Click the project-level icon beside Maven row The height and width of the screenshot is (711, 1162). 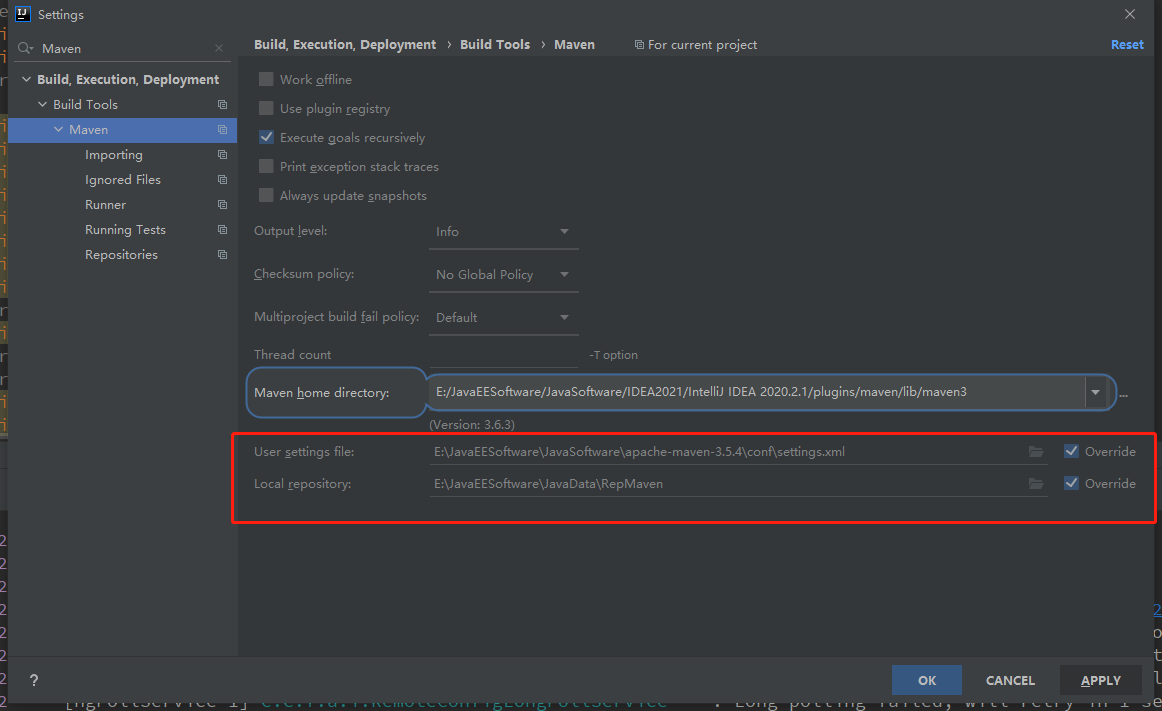coord(222,130)
